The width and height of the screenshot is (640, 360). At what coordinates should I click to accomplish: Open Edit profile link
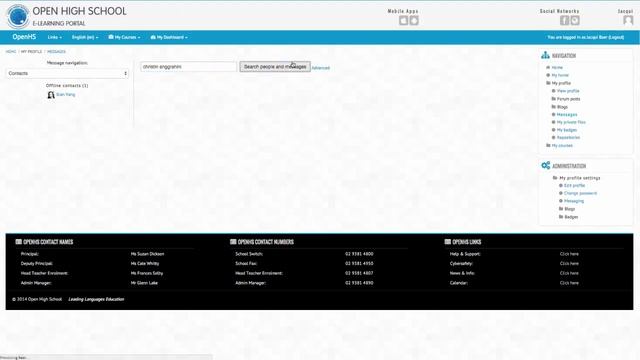574,186
